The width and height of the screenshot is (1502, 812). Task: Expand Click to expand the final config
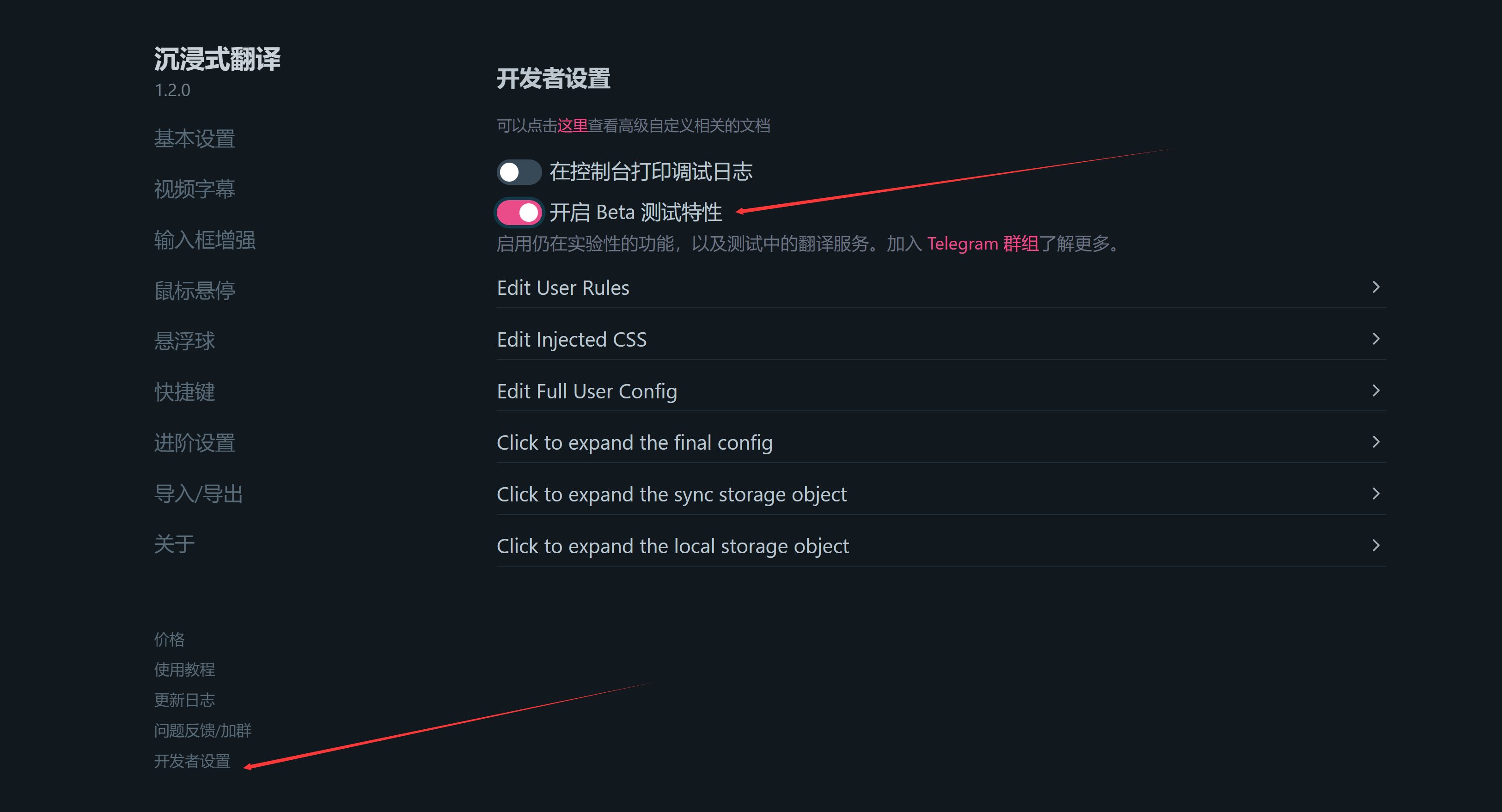[x=941, y=442]
